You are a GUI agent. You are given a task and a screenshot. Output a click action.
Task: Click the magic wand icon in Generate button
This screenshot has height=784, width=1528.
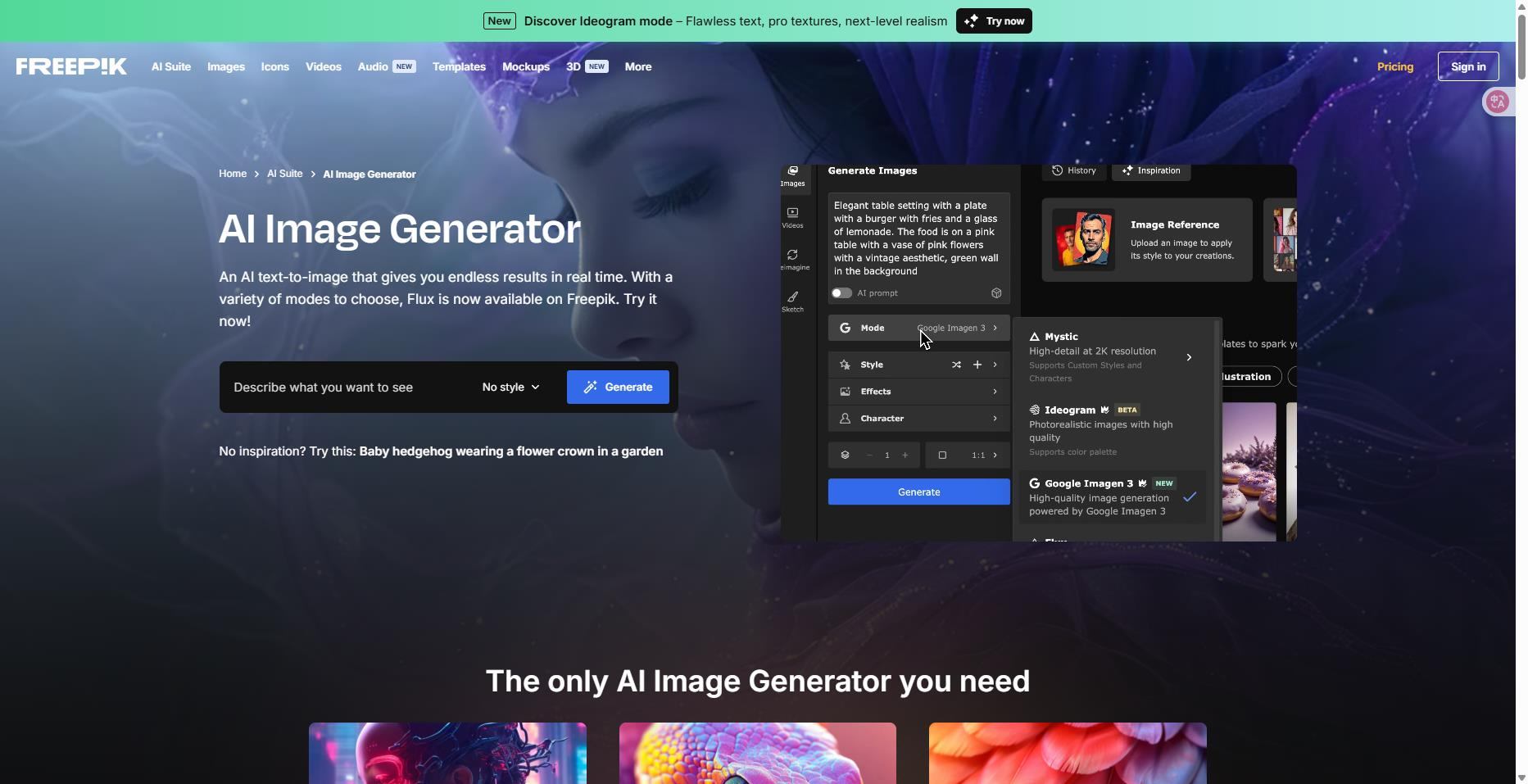(x=590, y=387)
